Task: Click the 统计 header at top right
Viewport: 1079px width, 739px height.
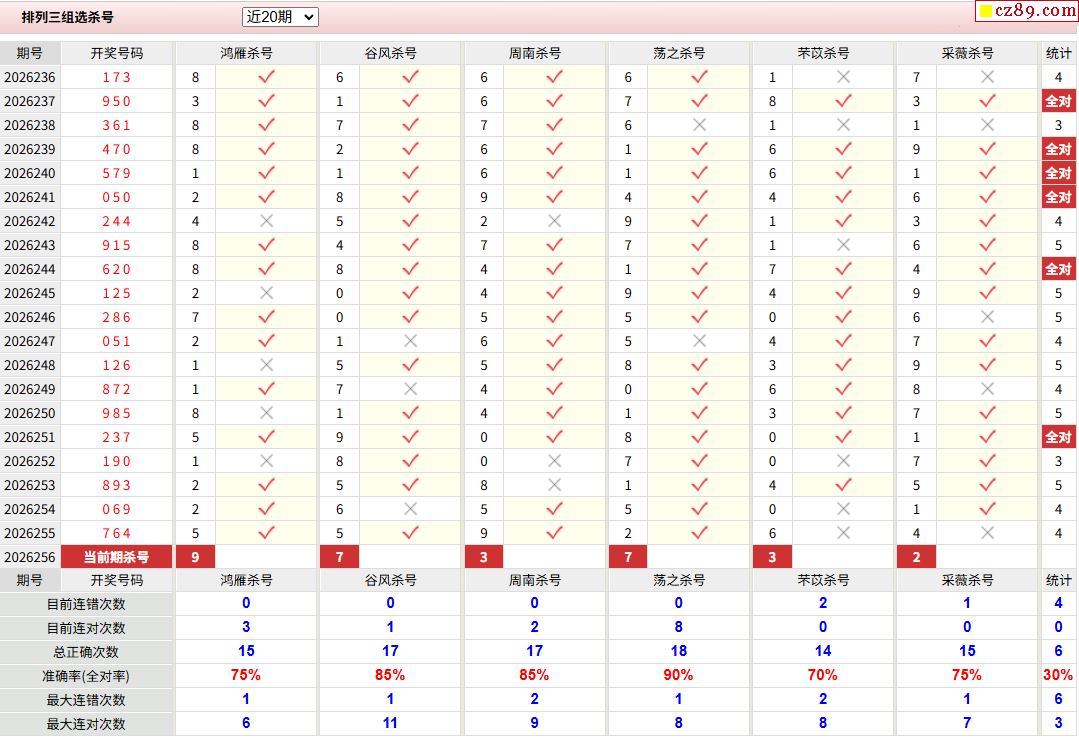Action: click(x=1058, y=53)
